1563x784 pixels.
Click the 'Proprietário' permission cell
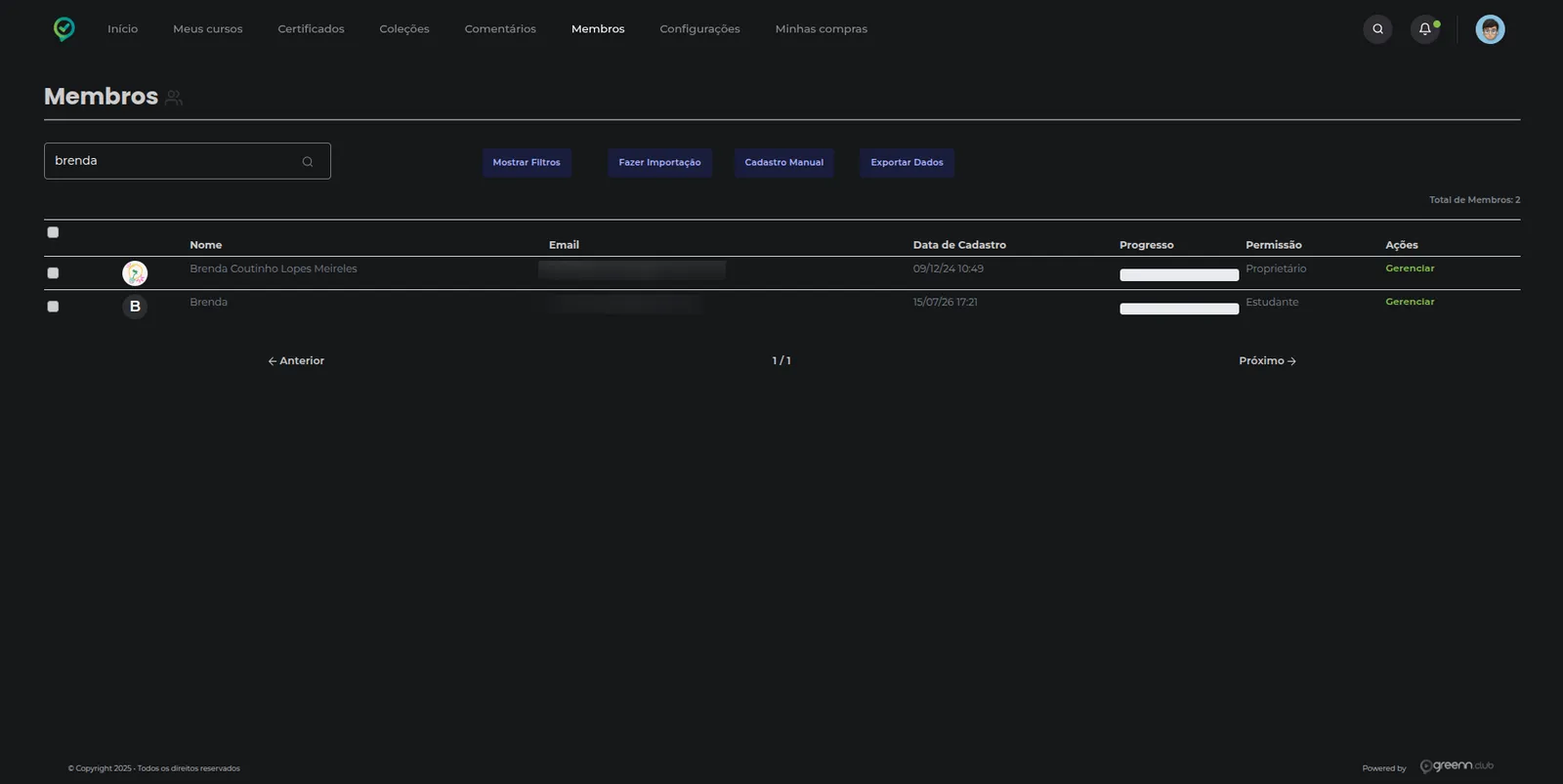[x=1276, y=268]
